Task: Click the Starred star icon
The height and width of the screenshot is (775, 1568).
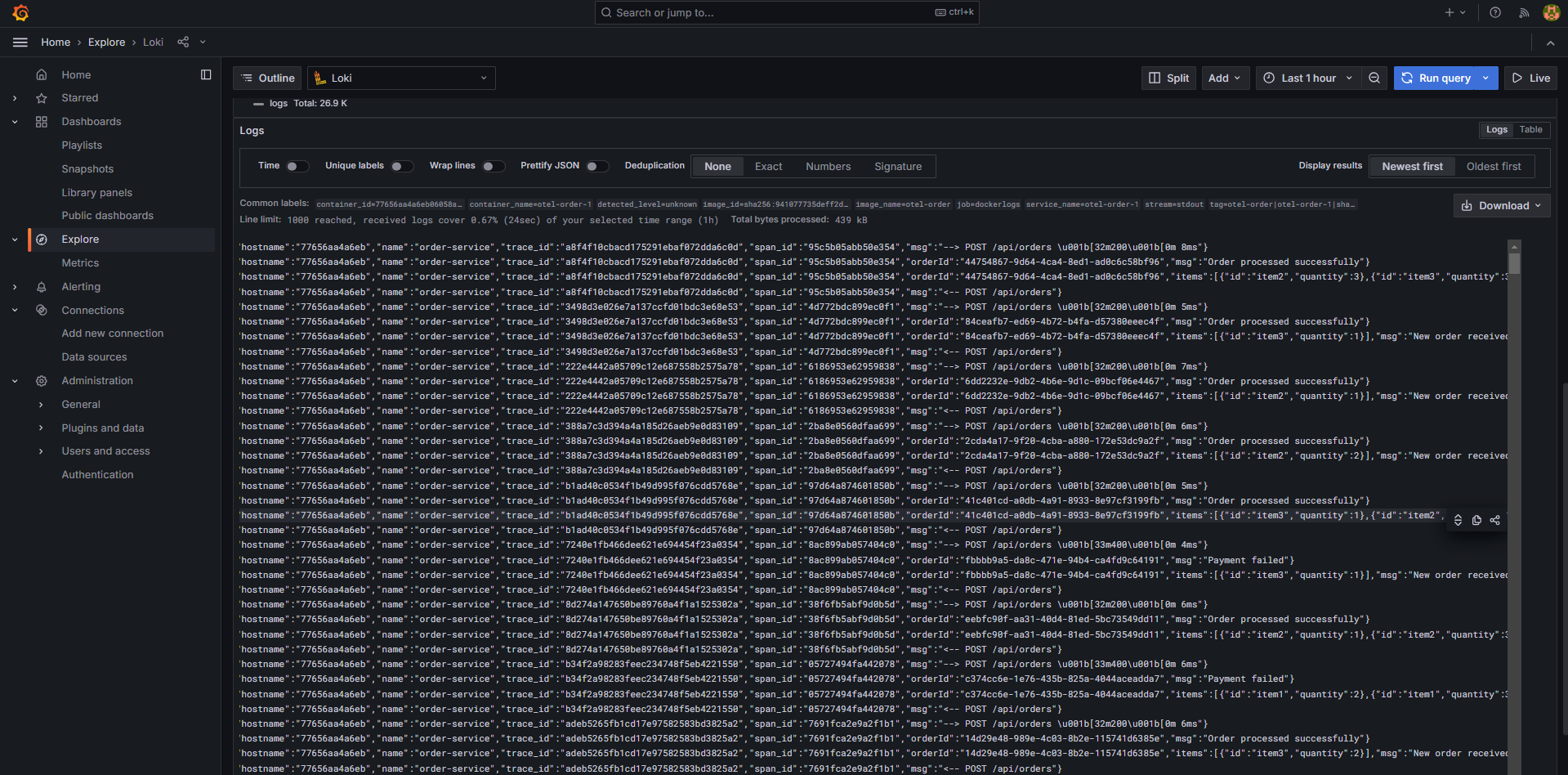Action: click(42, 98)
